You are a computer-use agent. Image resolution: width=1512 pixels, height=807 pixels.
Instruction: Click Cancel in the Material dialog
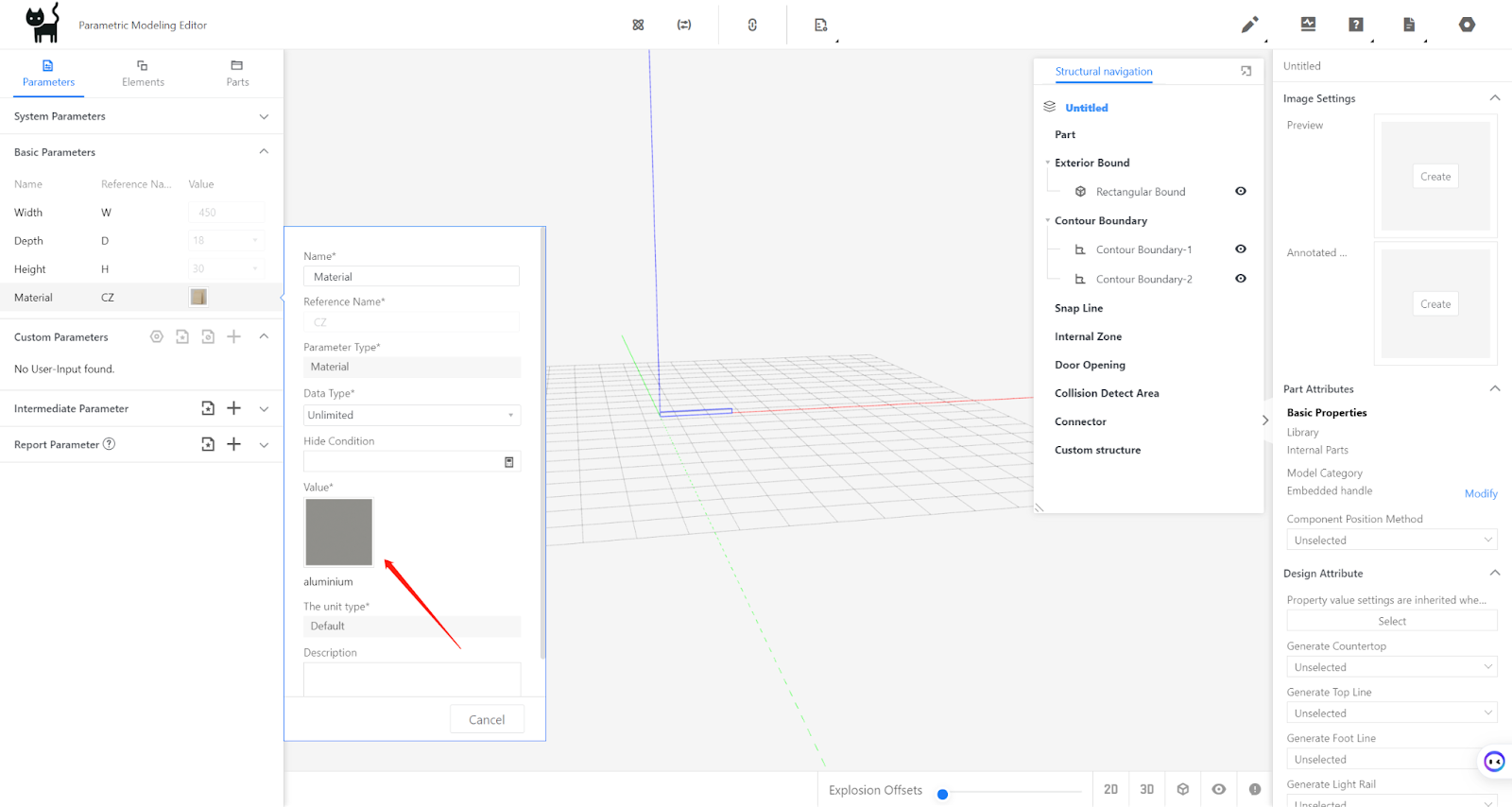click(x=487, y=720)
